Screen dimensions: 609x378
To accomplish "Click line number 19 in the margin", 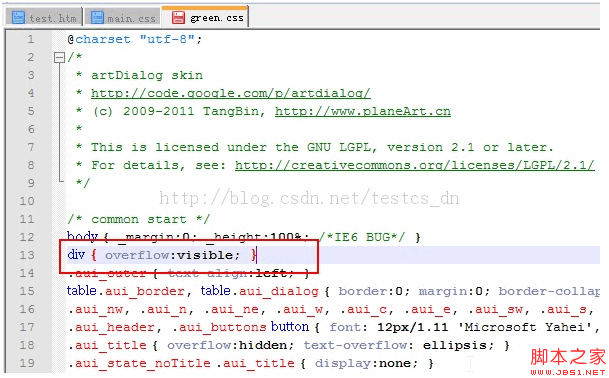I will pos(27,363).
